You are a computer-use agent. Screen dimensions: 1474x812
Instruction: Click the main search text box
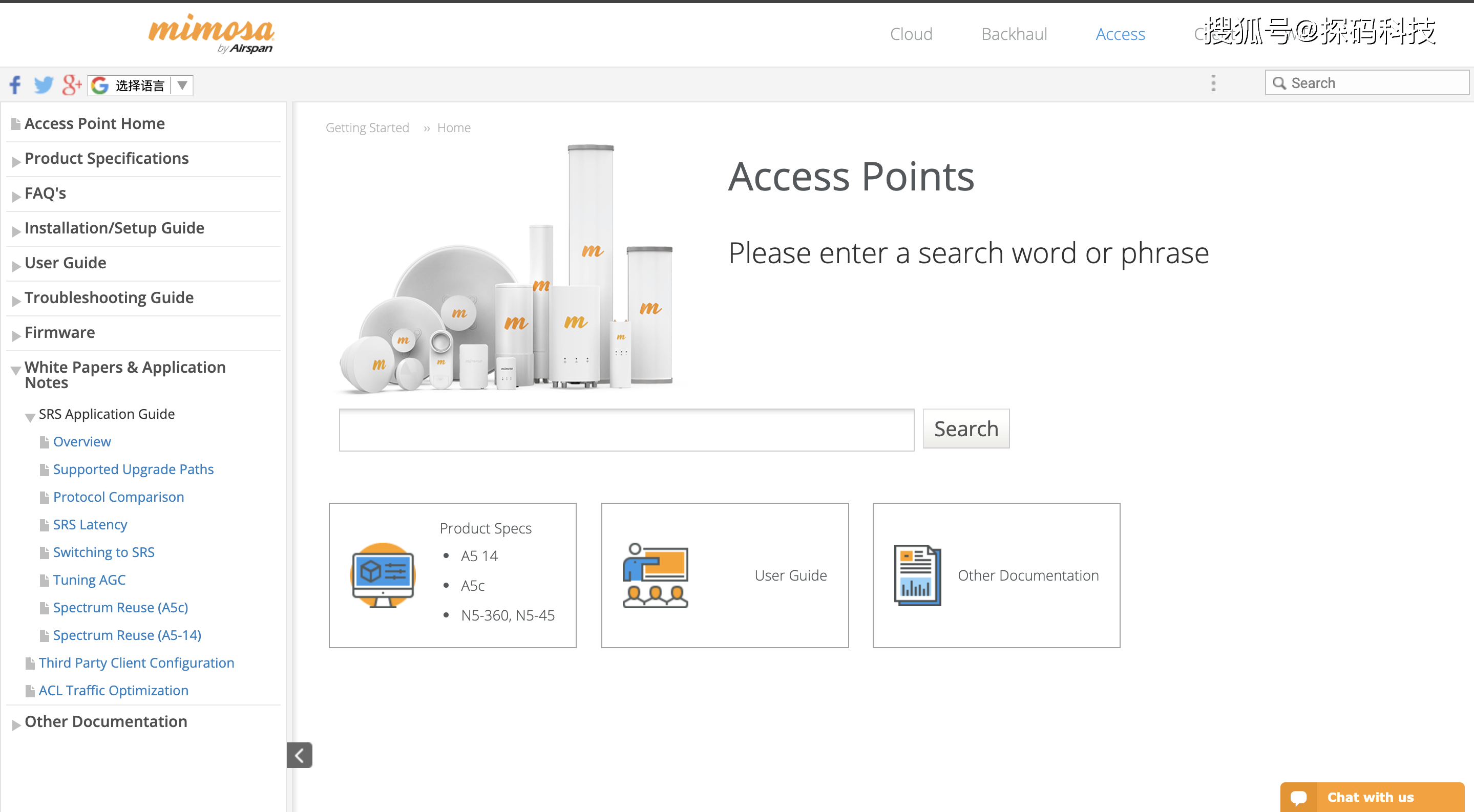pyautogui.click(x=626, y=430)
